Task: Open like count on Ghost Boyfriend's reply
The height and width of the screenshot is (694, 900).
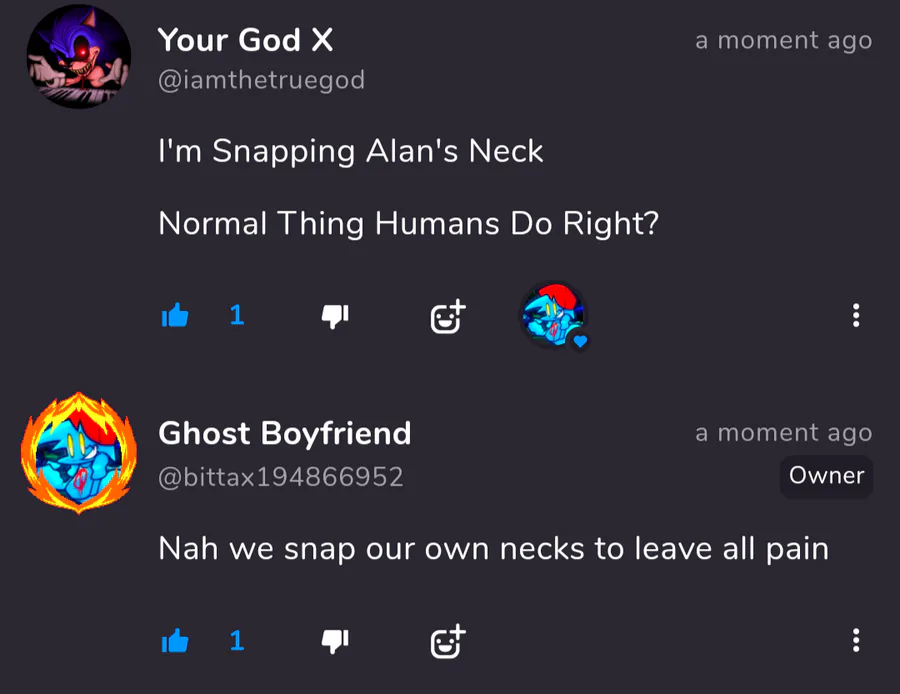Action: [237, 641]
